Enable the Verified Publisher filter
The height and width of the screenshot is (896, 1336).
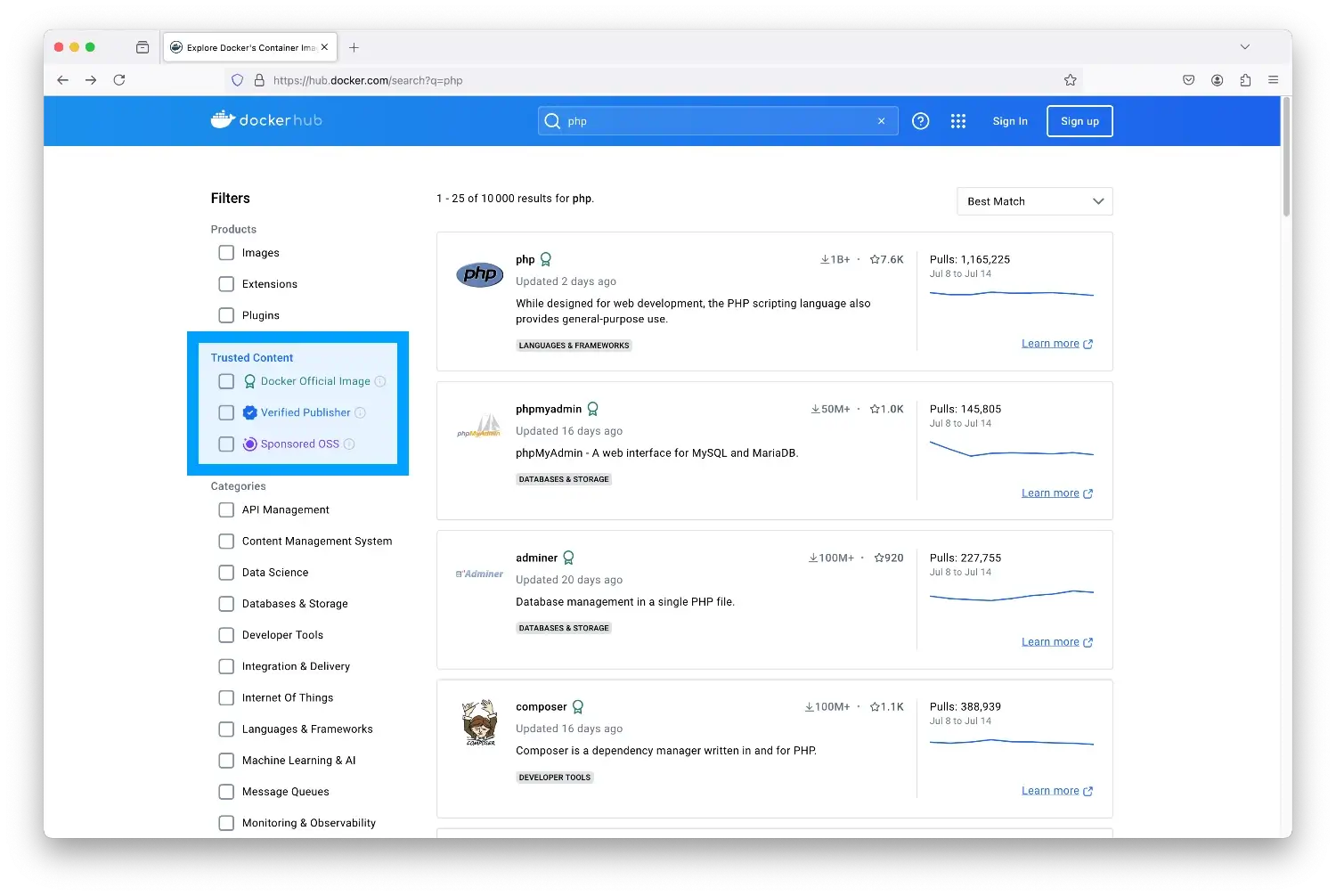point(226,412)
